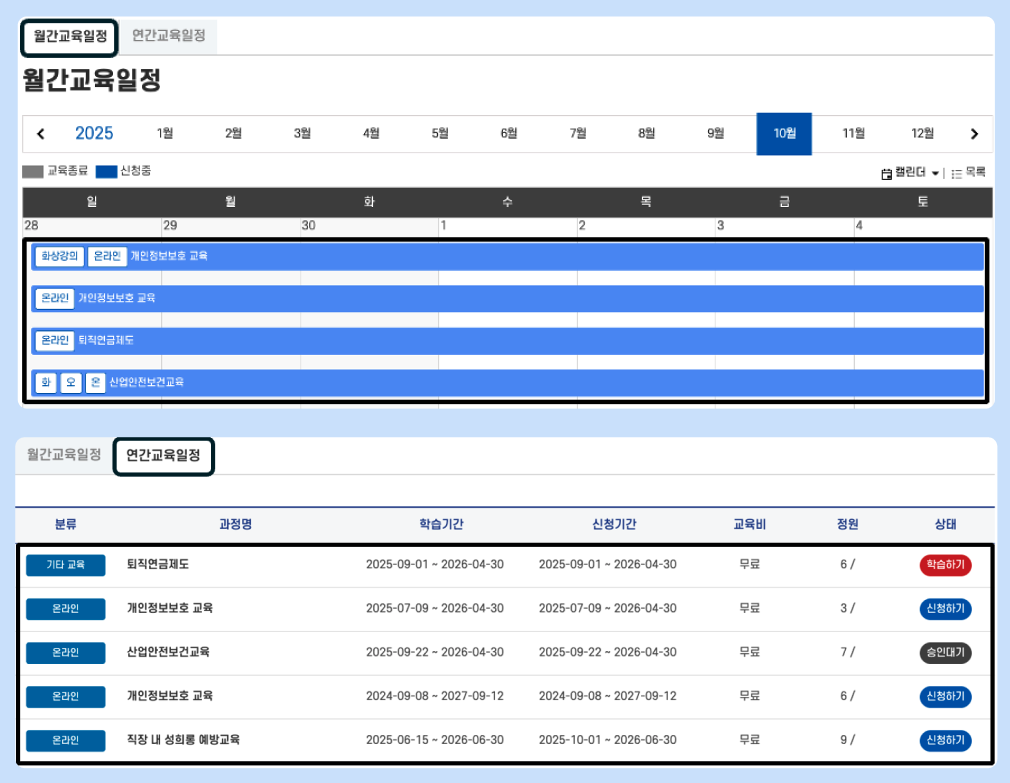Image resolution: width=1010 pixels, height=783 pixels.
Task: Click 승인대기 status for 산업안전보건교육
Action: coord(945,652)
